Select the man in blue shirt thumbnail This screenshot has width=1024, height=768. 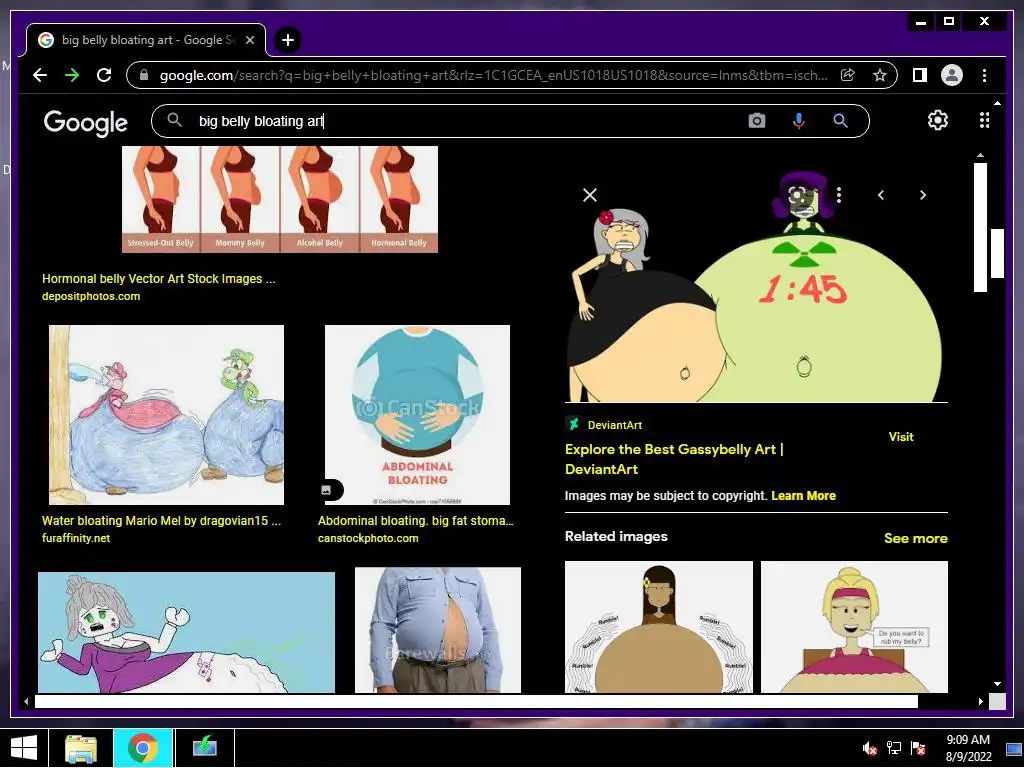pos(438,630)
